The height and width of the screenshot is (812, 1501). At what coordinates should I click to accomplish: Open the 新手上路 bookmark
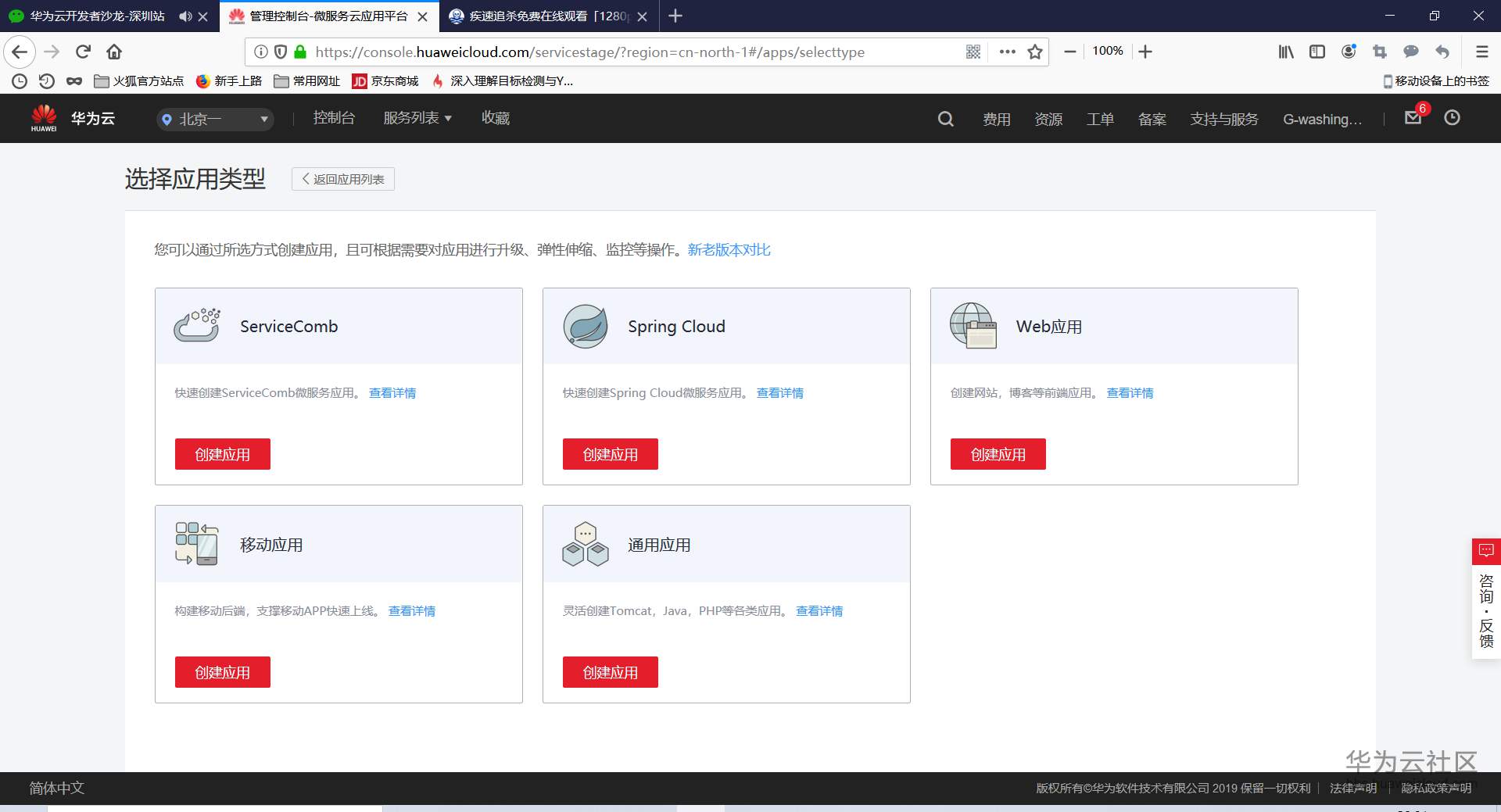click(229, 81)
